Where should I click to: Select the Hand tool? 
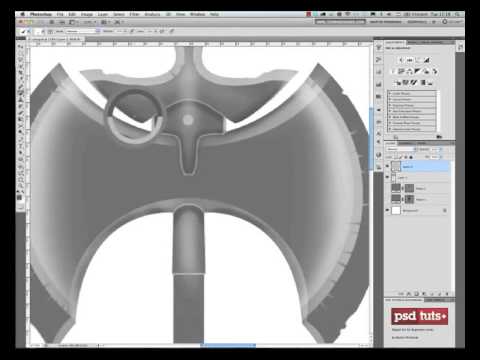pyautogui.click(x=21, y=179)
